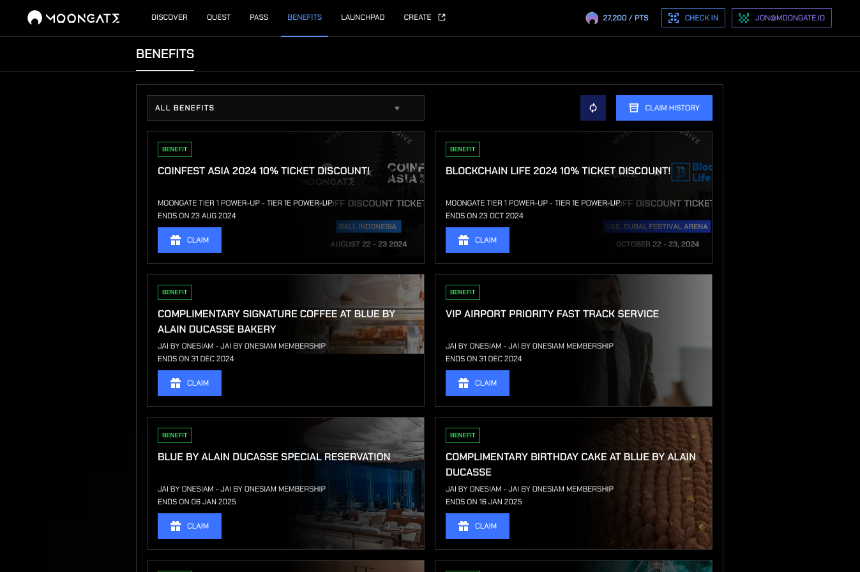View the 27,200 / PTS balance
860x572 pixels.
coord(625,18)
